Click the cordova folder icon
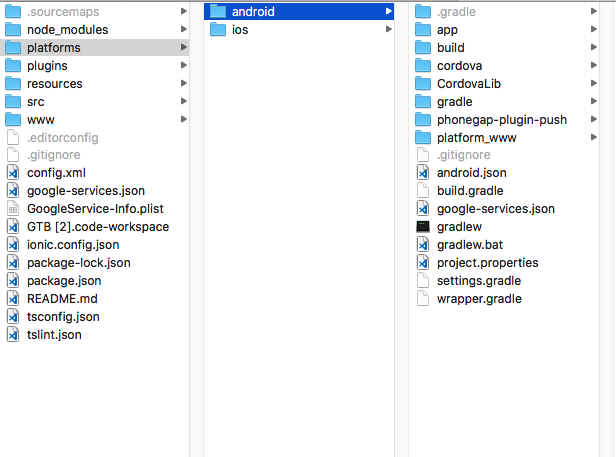The image size is (616, 457). point(423,66)
